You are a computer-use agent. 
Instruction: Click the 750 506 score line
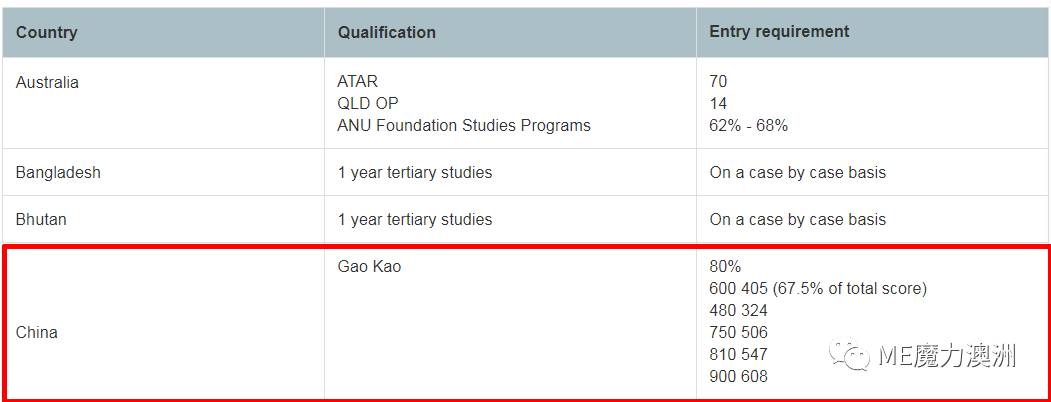(739, 332)
